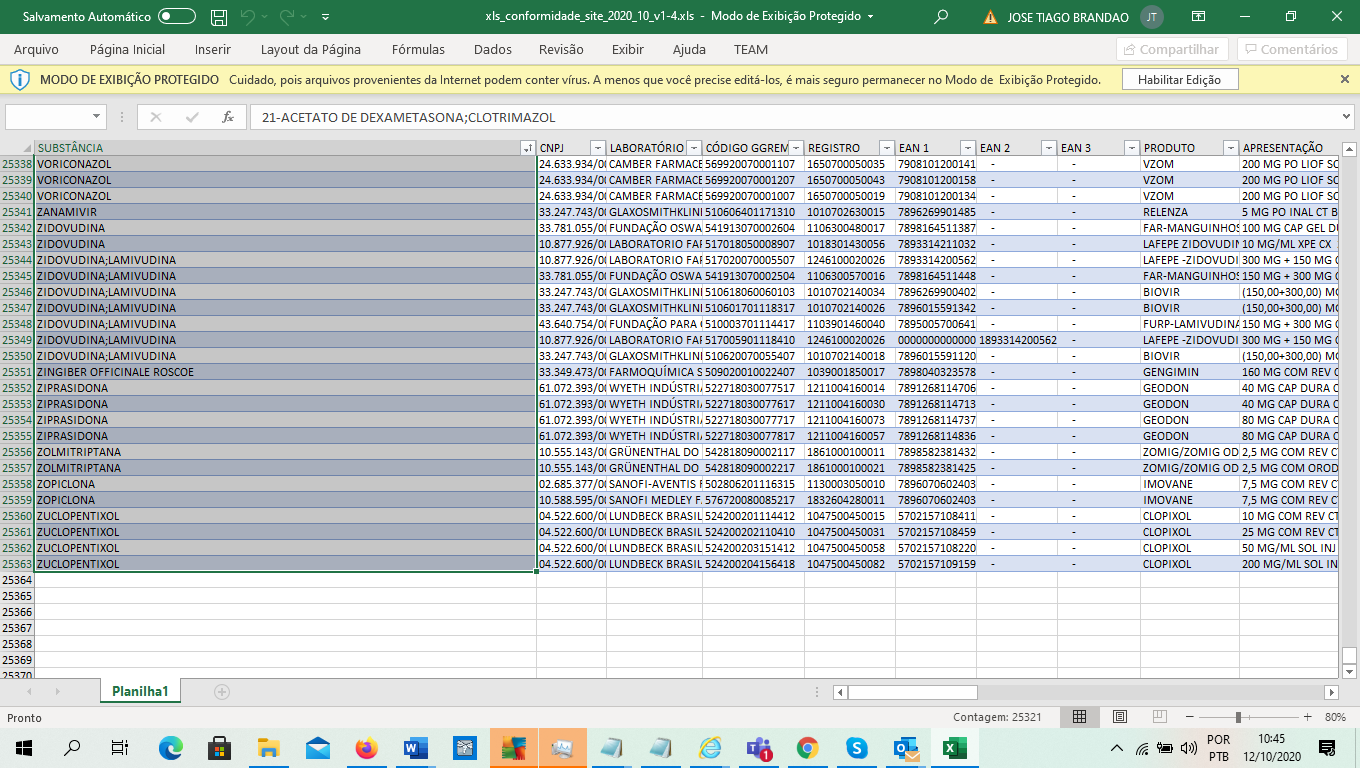This screenshot has height=768, width=1360.
Task: Click the Insert Function fx icon
Action: point(228,117)
